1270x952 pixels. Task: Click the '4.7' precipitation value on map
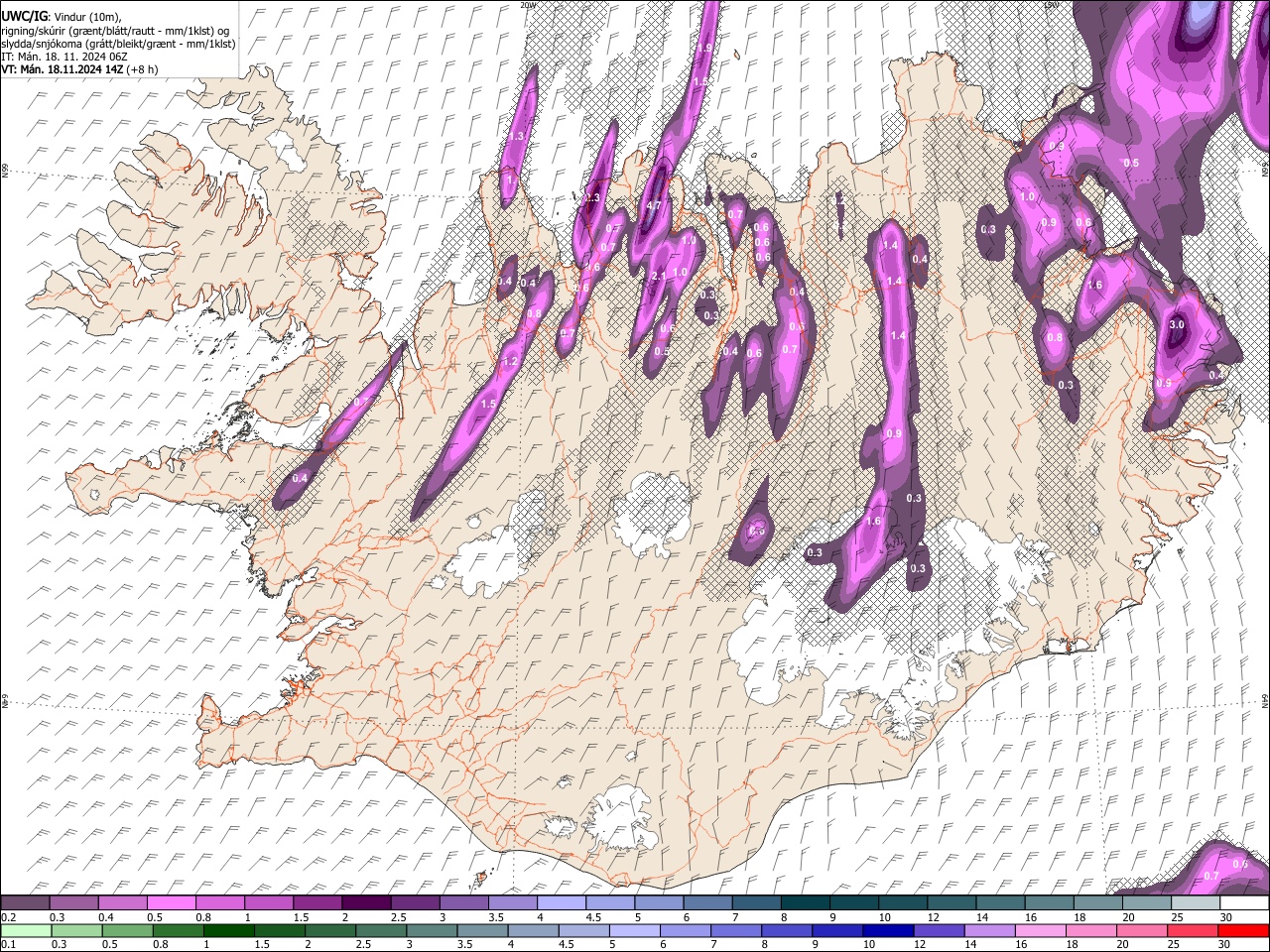click(654, 205)
